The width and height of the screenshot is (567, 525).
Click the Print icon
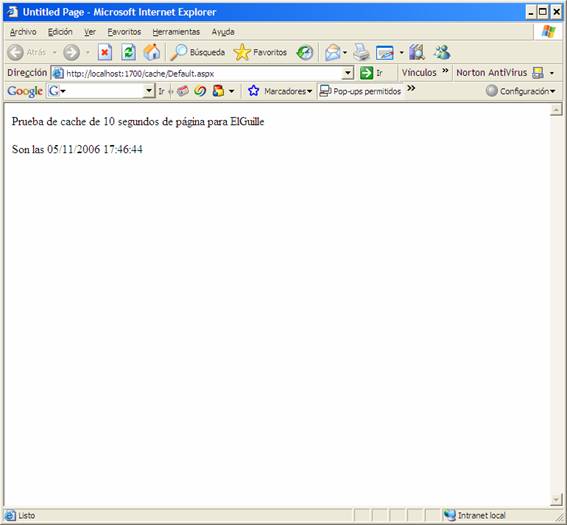pyautogui.click(x=361, y=52)
